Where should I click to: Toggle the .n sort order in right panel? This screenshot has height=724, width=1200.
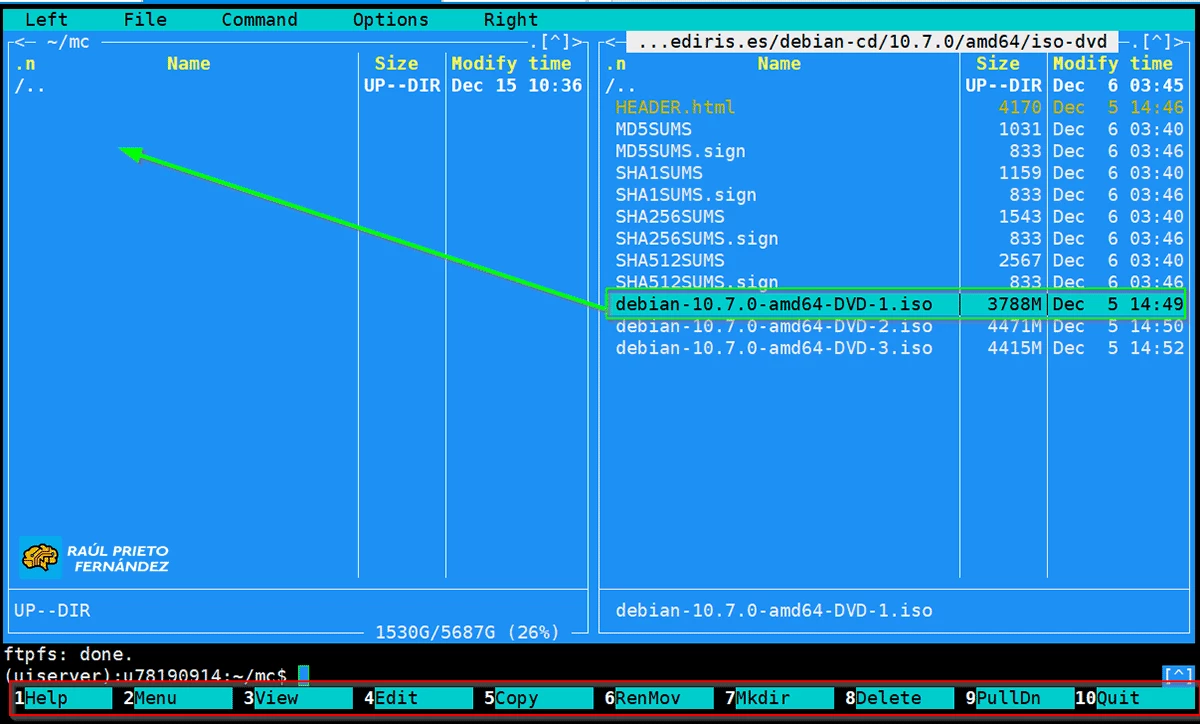(616, 64)
